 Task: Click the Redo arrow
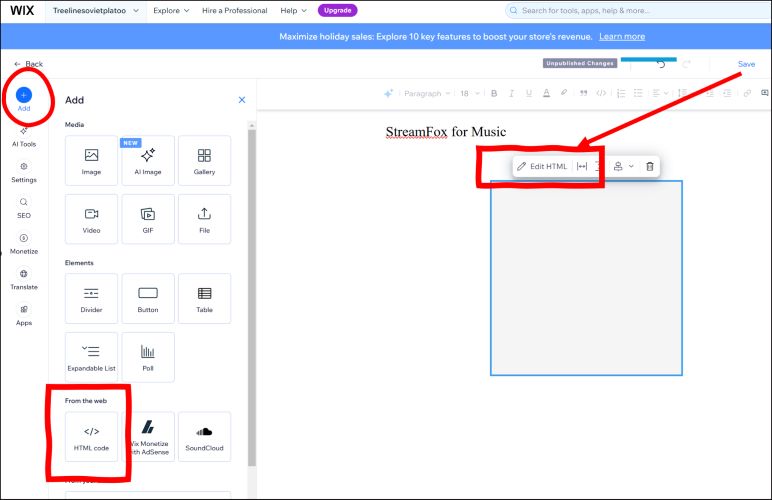coord(686,64)
